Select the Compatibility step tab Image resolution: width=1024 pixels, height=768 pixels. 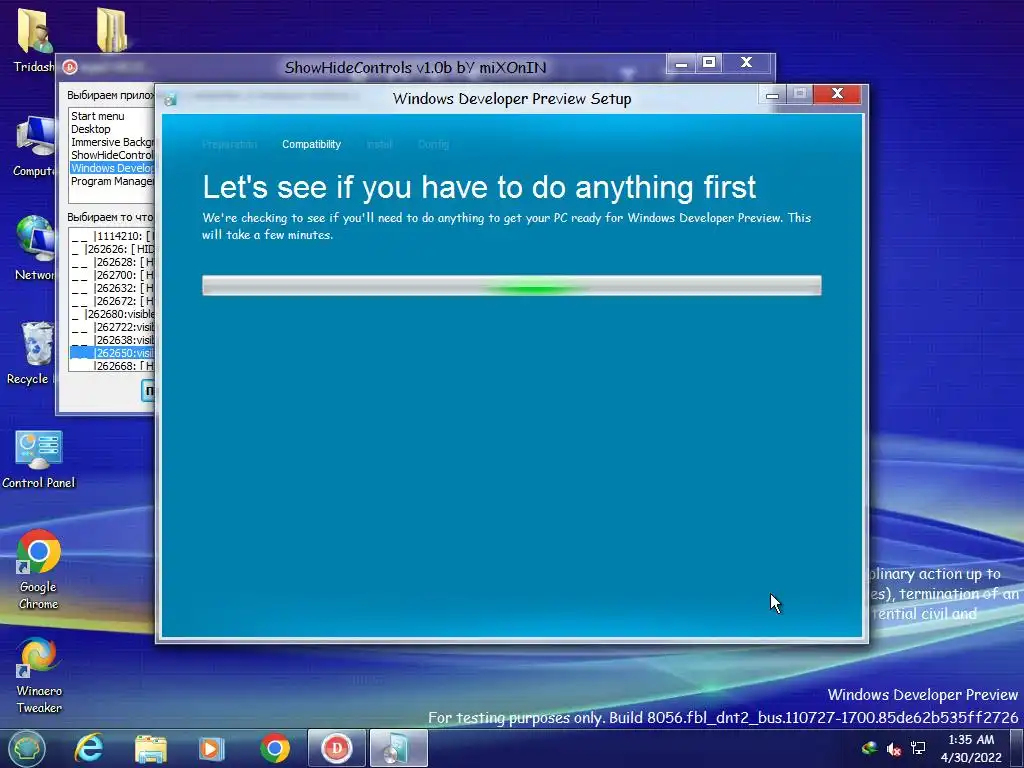[312, 144]
